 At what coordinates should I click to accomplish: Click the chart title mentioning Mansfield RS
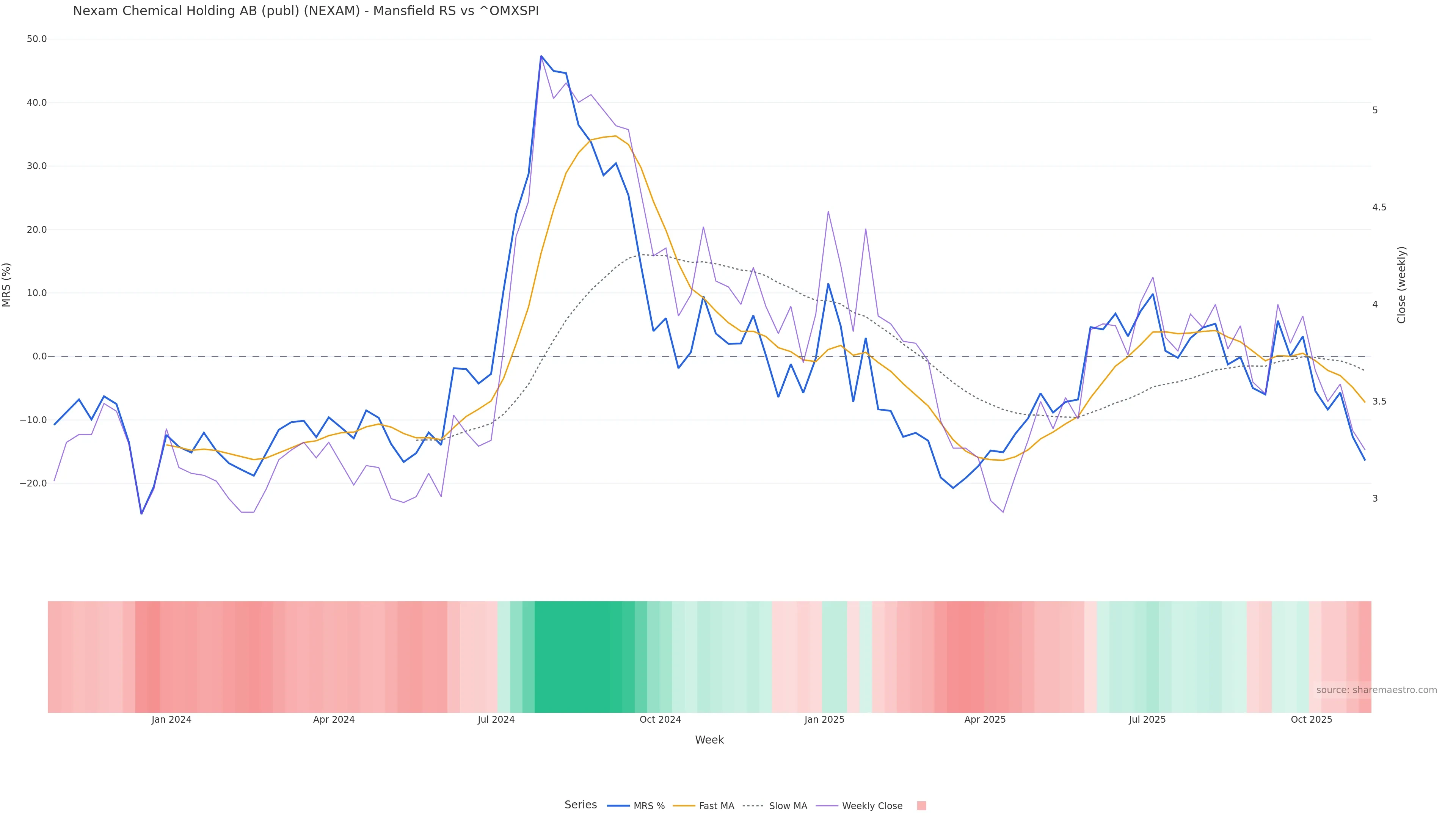click(306, 11)
